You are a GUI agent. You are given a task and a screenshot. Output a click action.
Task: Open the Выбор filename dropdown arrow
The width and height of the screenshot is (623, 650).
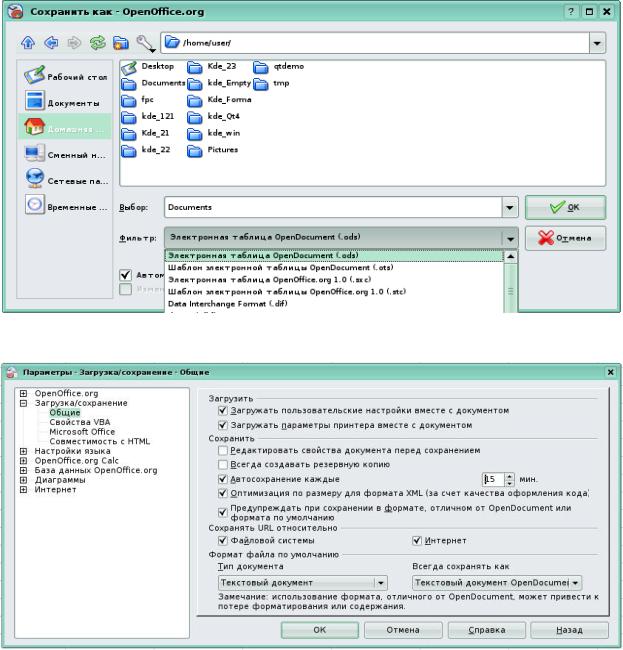tap(510, 207)
